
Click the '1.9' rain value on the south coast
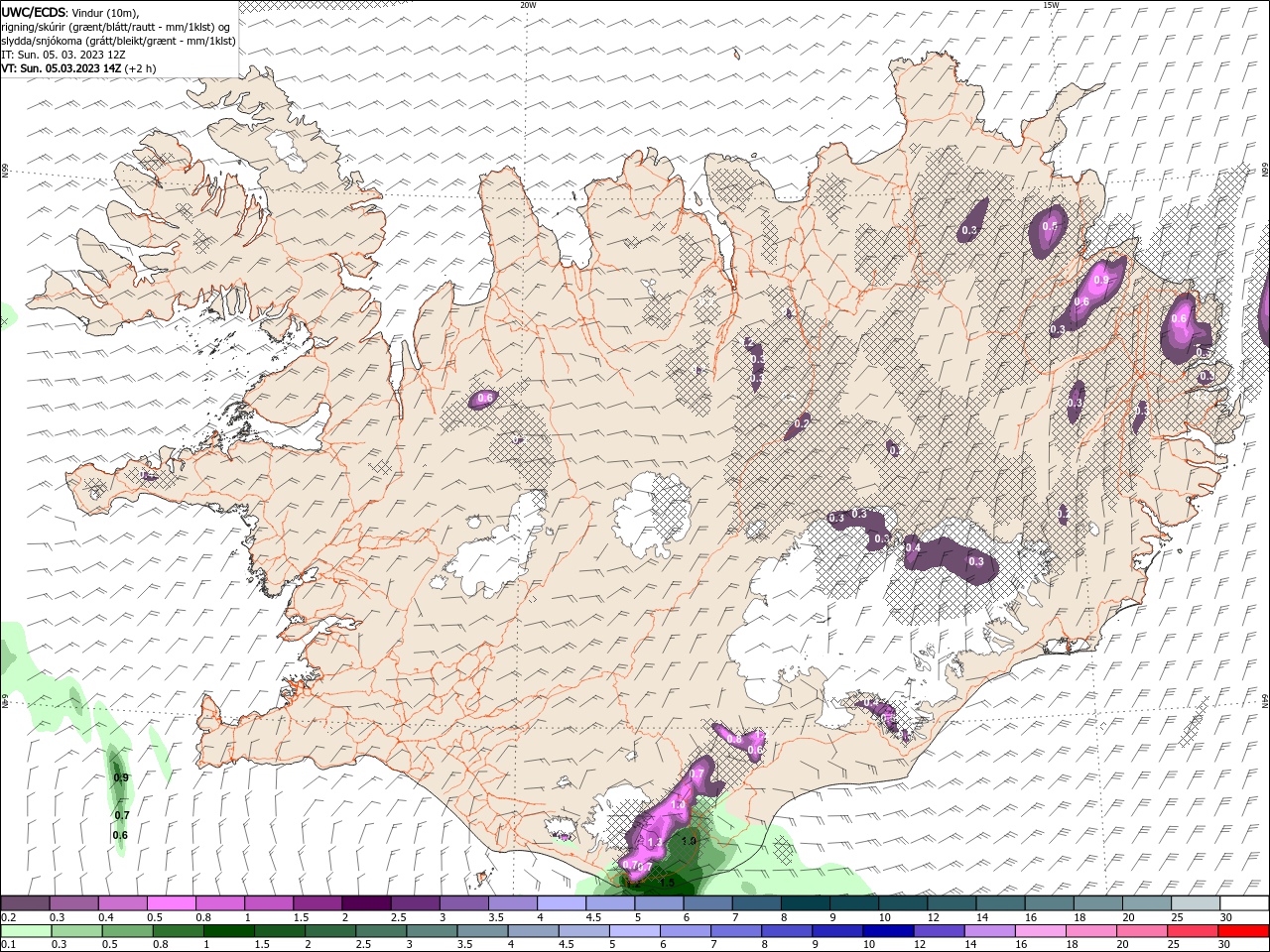[x=690, y=841]
